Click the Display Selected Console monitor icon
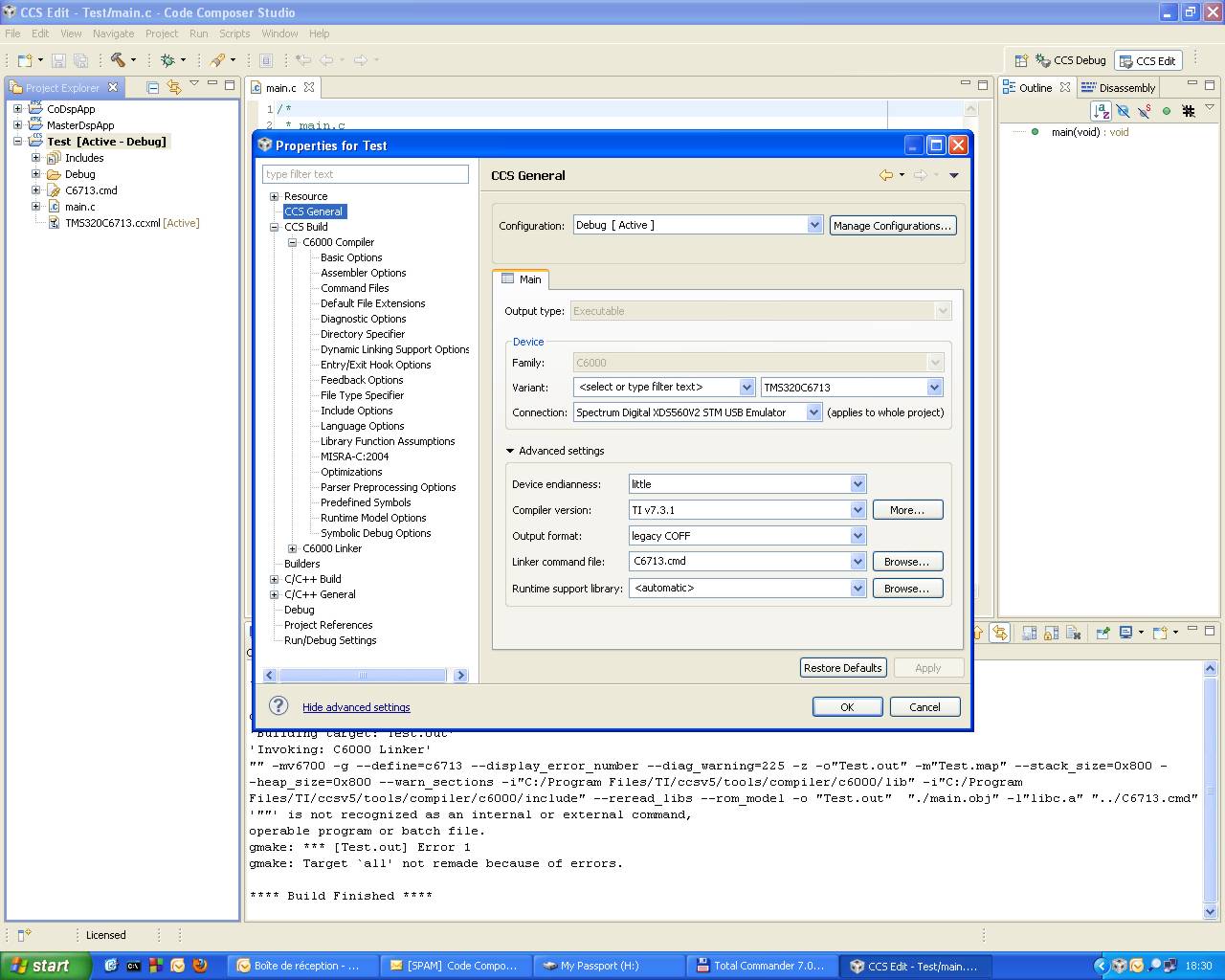This screenshot has width=1225, height=980. coord(1126,633)
